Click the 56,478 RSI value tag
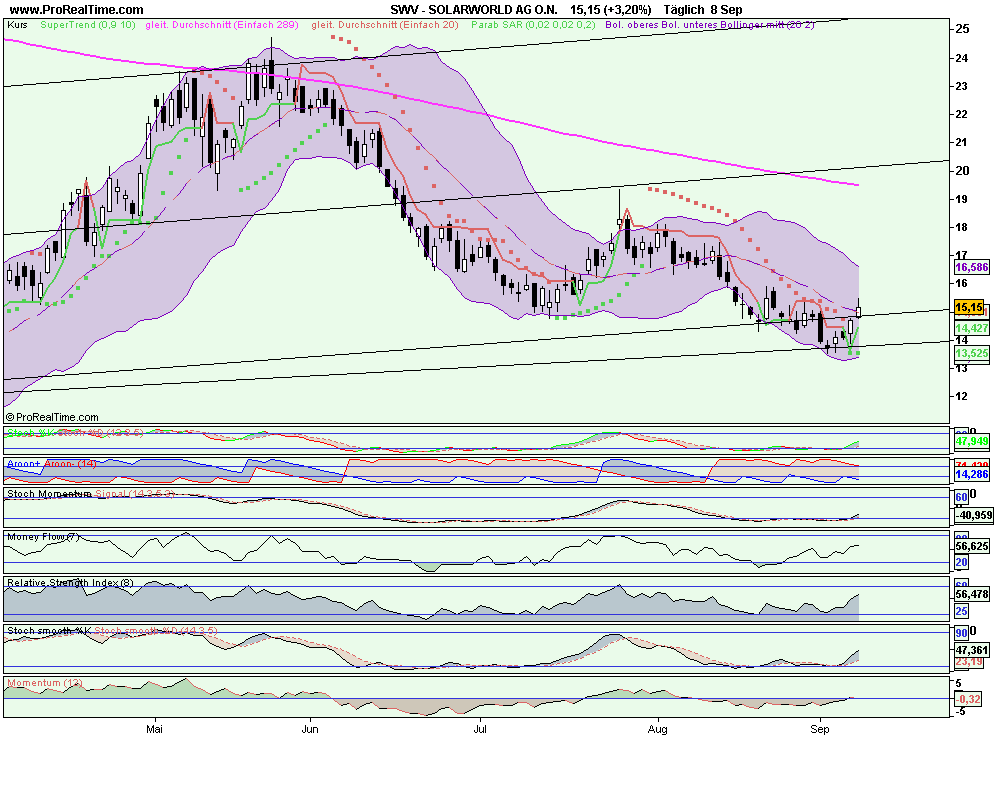This screenshot has width=1000, height=800. pos(972,594)
